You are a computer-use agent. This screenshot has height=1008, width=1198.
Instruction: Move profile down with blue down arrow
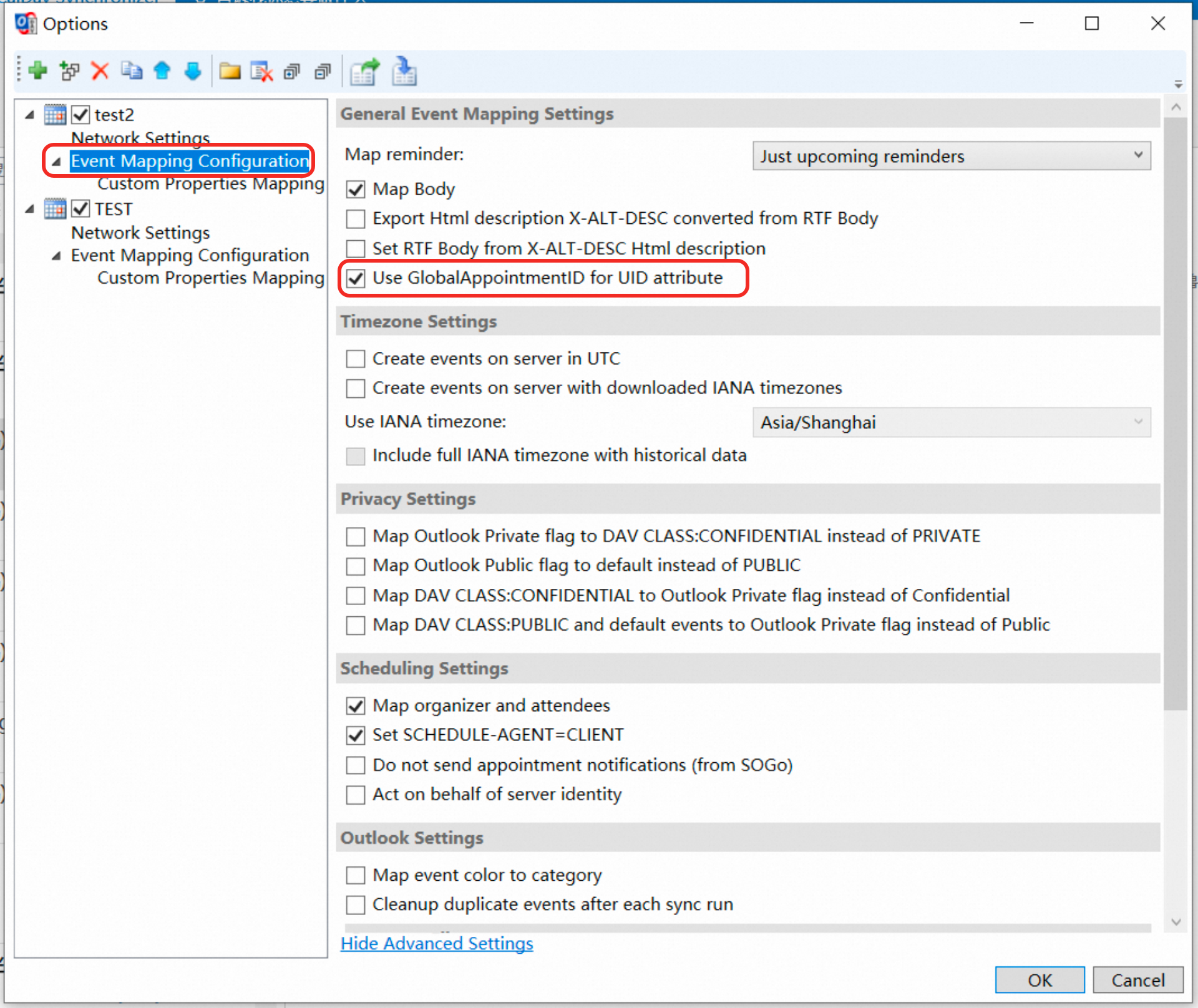pos(193,70)
